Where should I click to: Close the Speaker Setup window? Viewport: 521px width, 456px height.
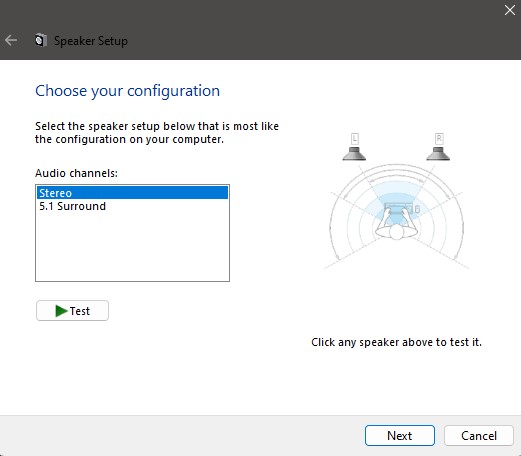[510, 10]
